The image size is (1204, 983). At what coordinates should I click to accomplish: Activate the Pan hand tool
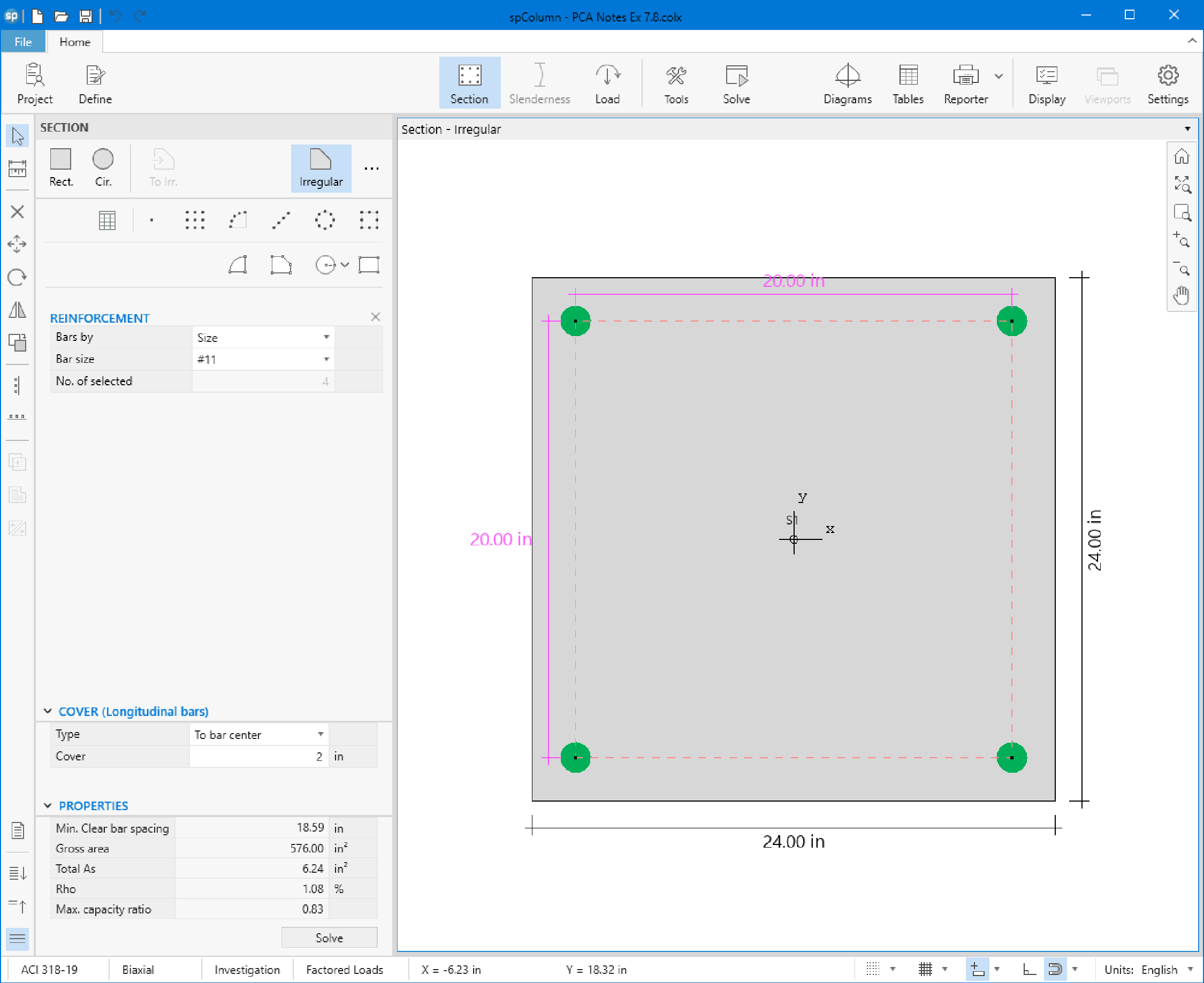tap(1182, 295)
